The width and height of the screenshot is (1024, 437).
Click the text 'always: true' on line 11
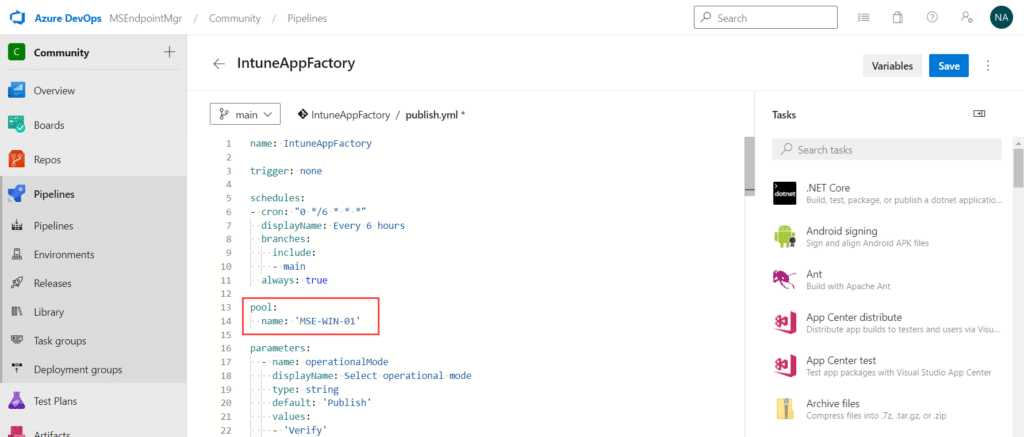[294, 281]
